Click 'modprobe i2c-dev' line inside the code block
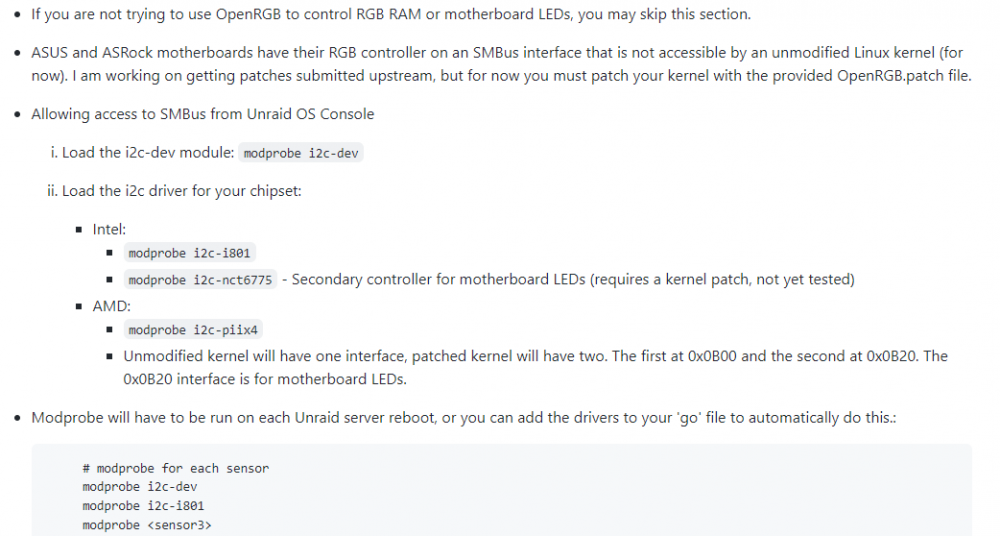The height and width of the screenshot is (536, 1000). 140,487
